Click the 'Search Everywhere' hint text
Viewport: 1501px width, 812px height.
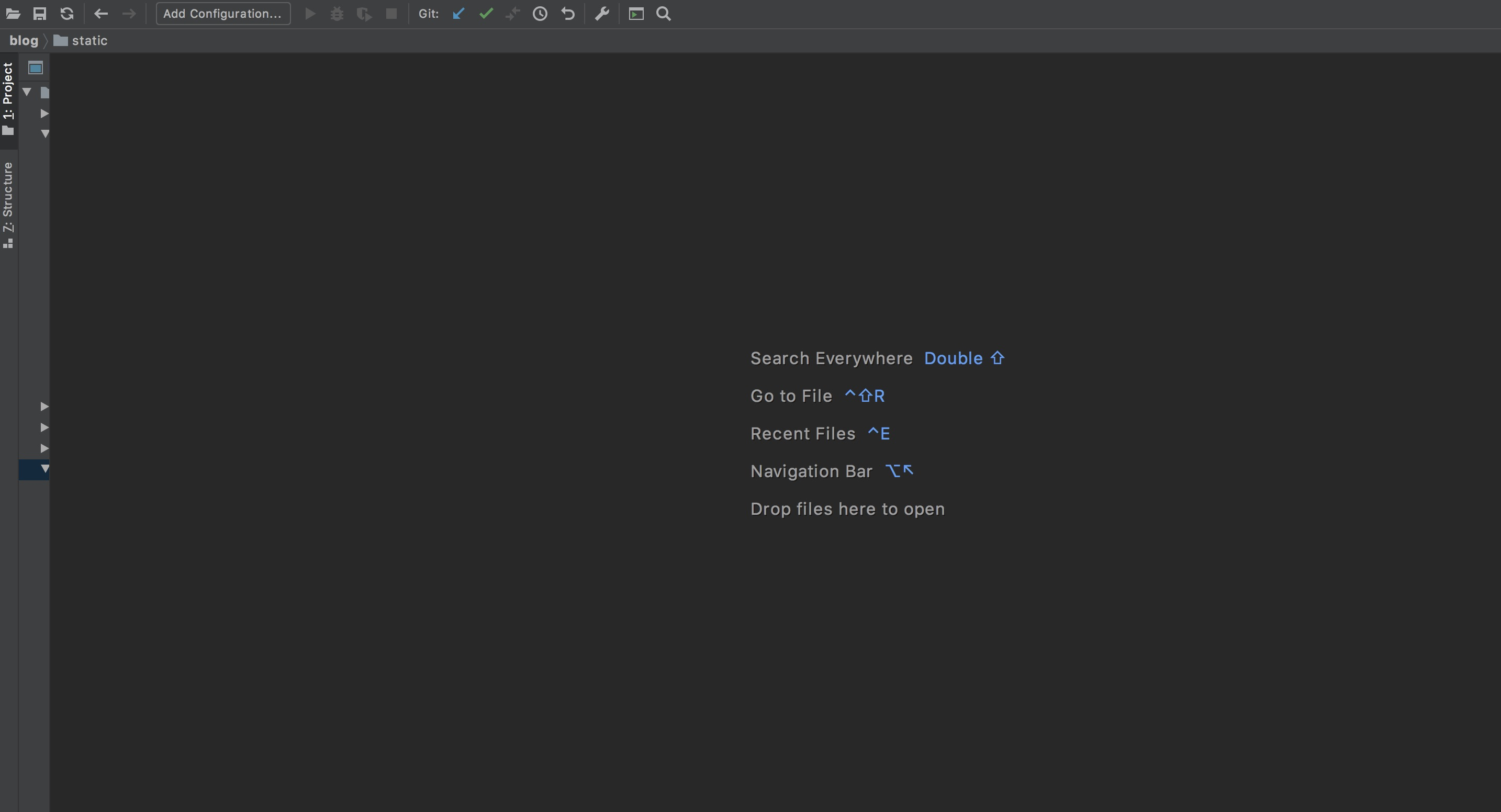point(832,358)
